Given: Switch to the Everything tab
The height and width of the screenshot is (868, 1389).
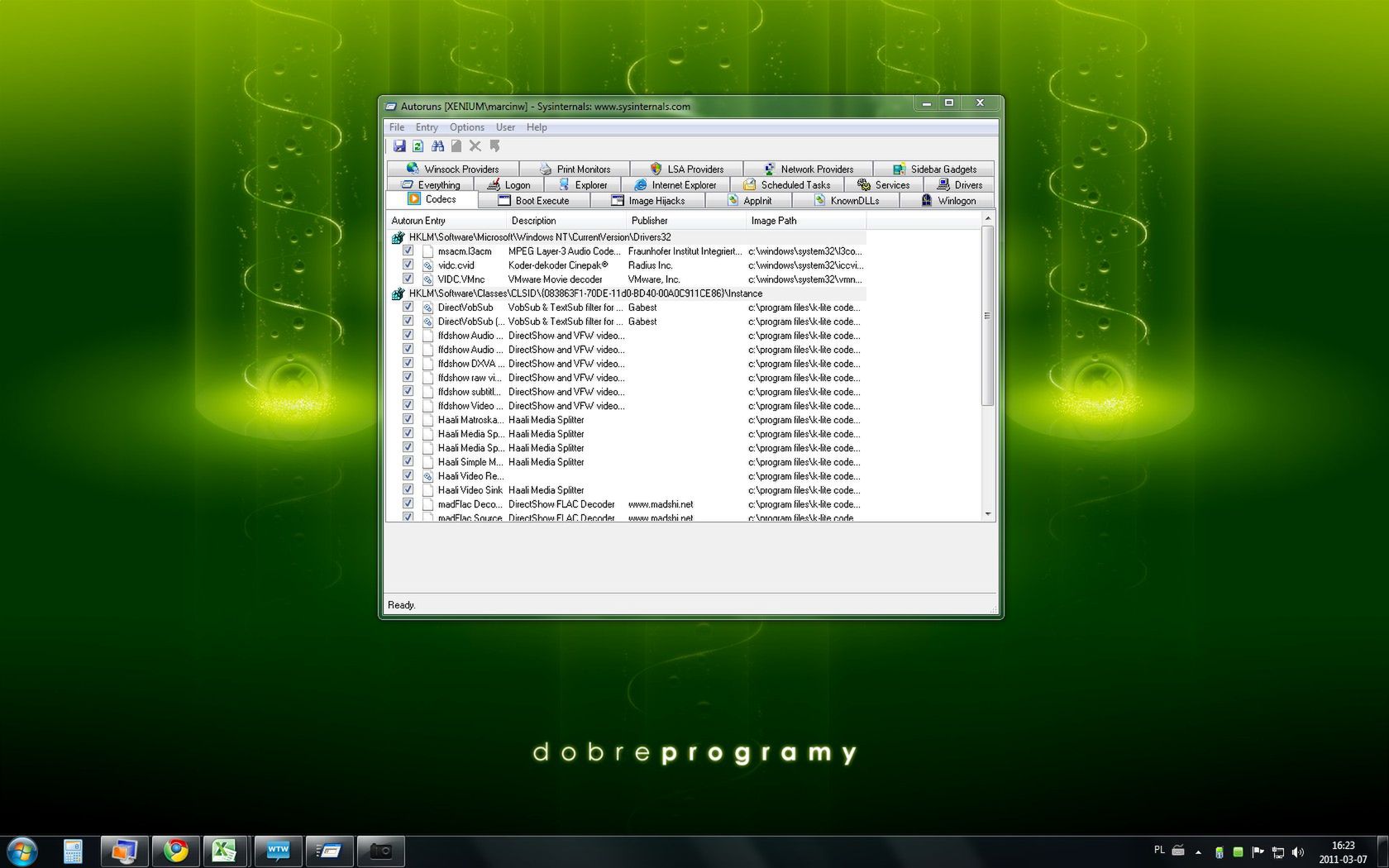Looking at the screenshot, I should click(x=430, y=184).
